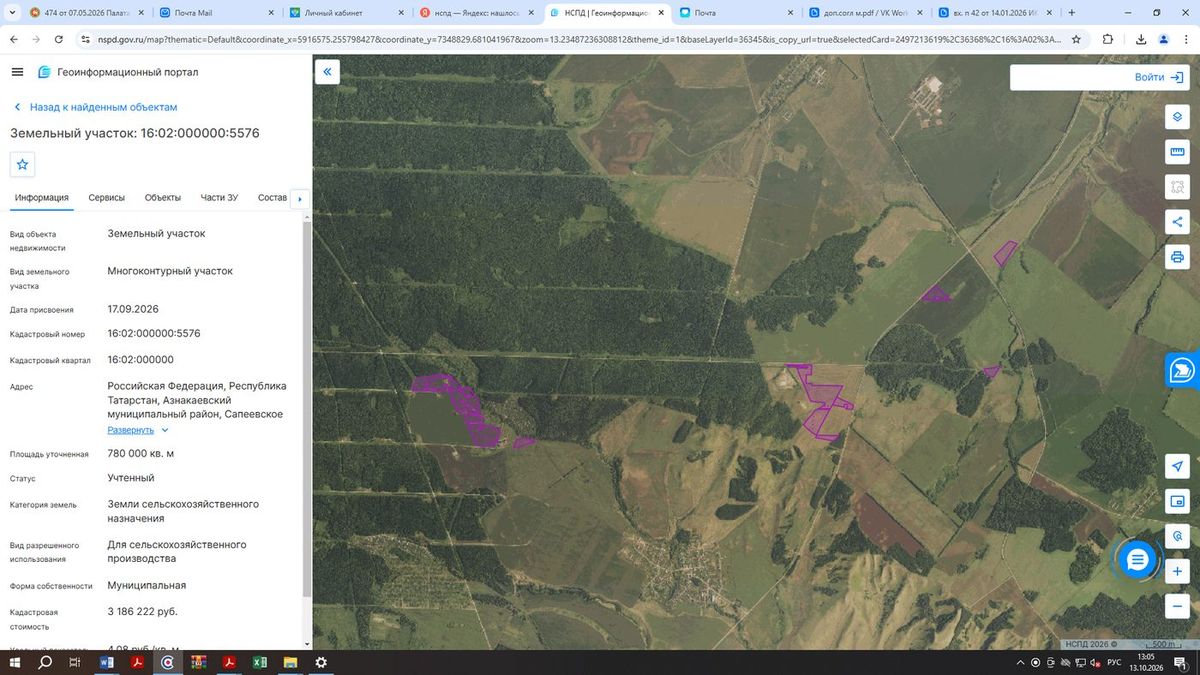1200x675 pixels.
Task: Click the info panel vertical scrollbar
Action: click(306, 410)
